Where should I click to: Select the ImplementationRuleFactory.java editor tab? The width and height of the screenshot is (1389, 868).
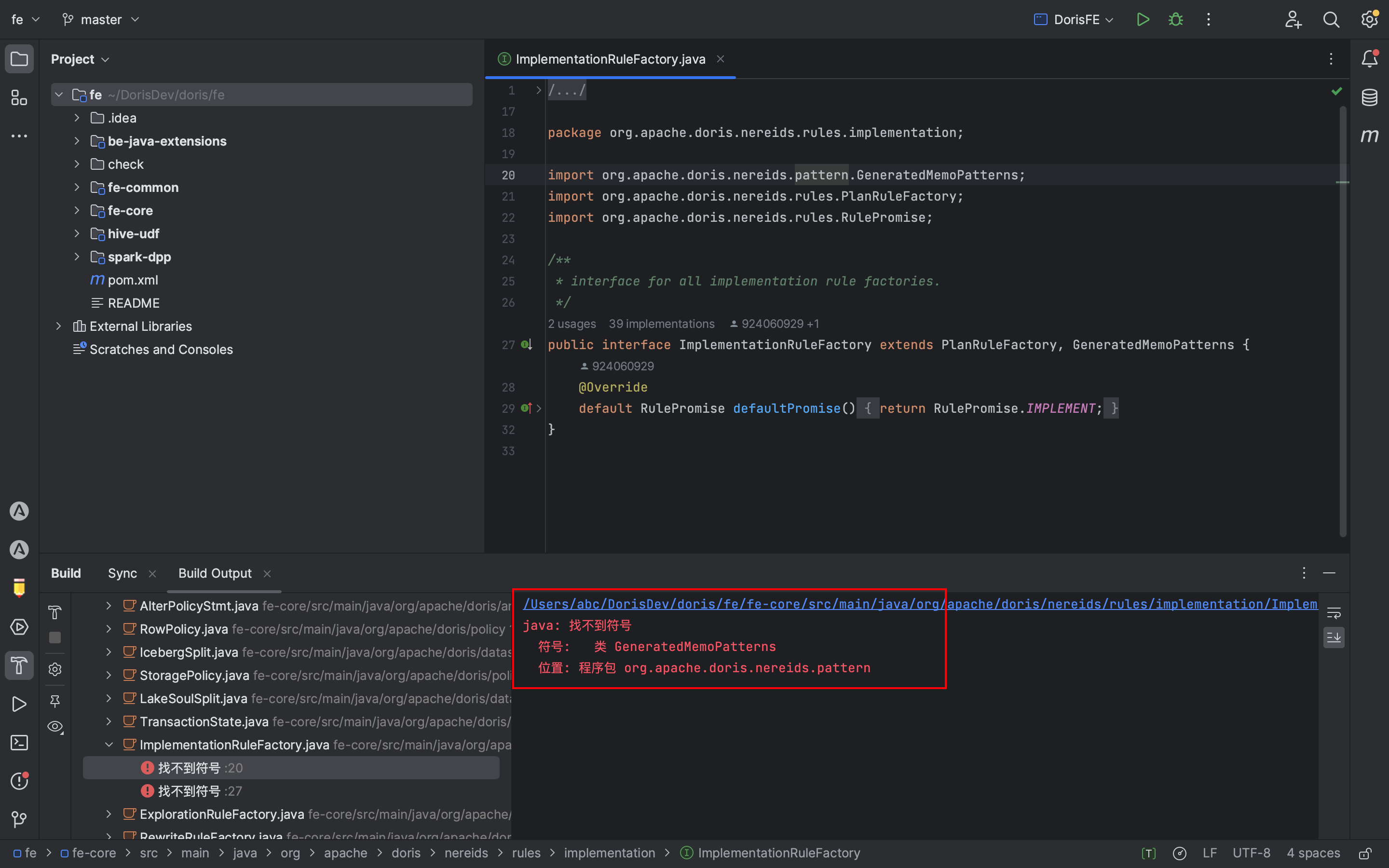pos(610,59)
